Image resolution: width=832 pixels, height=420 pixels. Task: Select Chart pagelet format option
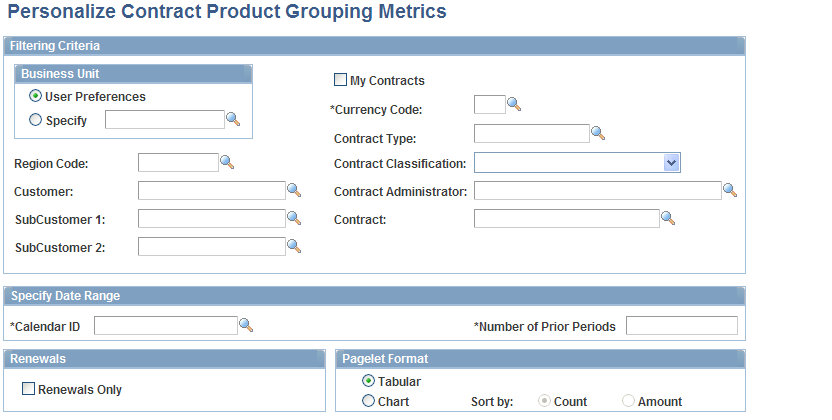369,401
